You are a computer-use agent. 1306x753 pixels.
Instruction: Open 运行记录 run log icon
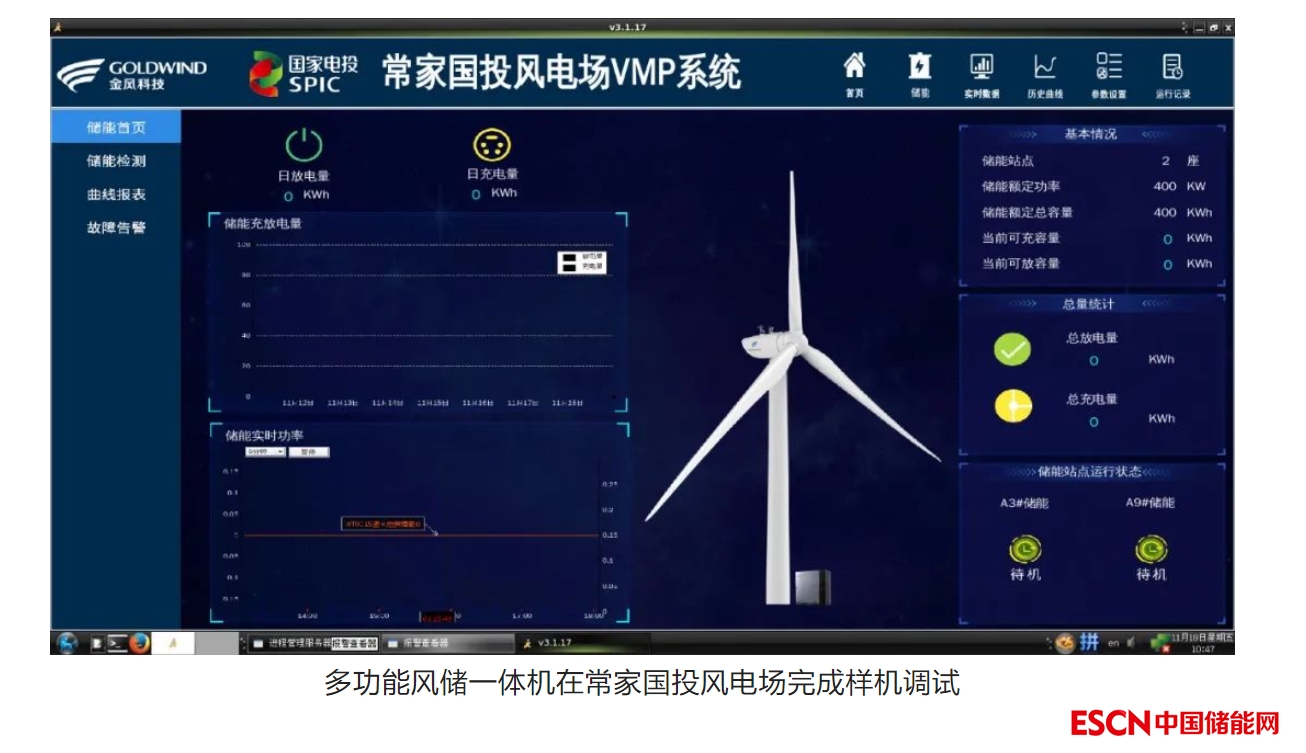[x=1172, y=71]
